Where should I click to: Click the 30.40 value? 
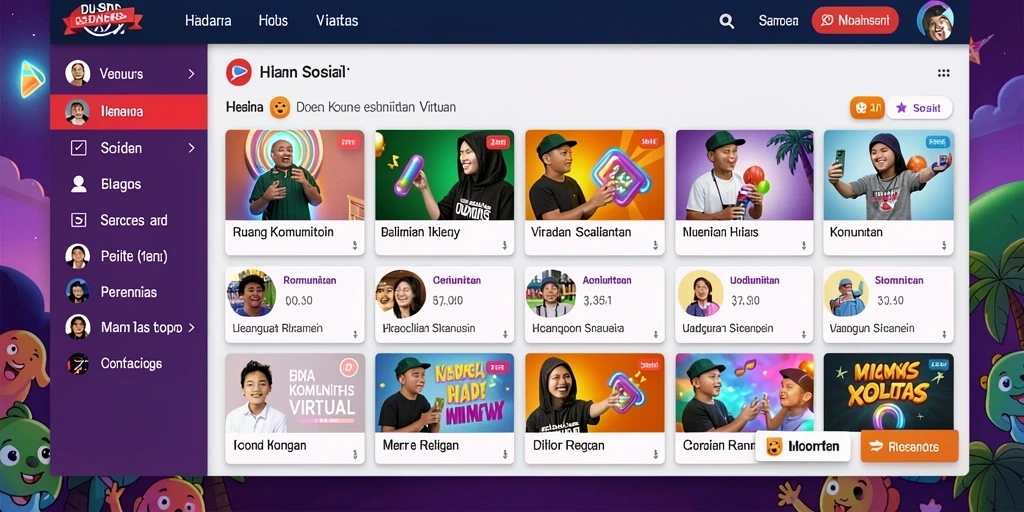(891, 301)
